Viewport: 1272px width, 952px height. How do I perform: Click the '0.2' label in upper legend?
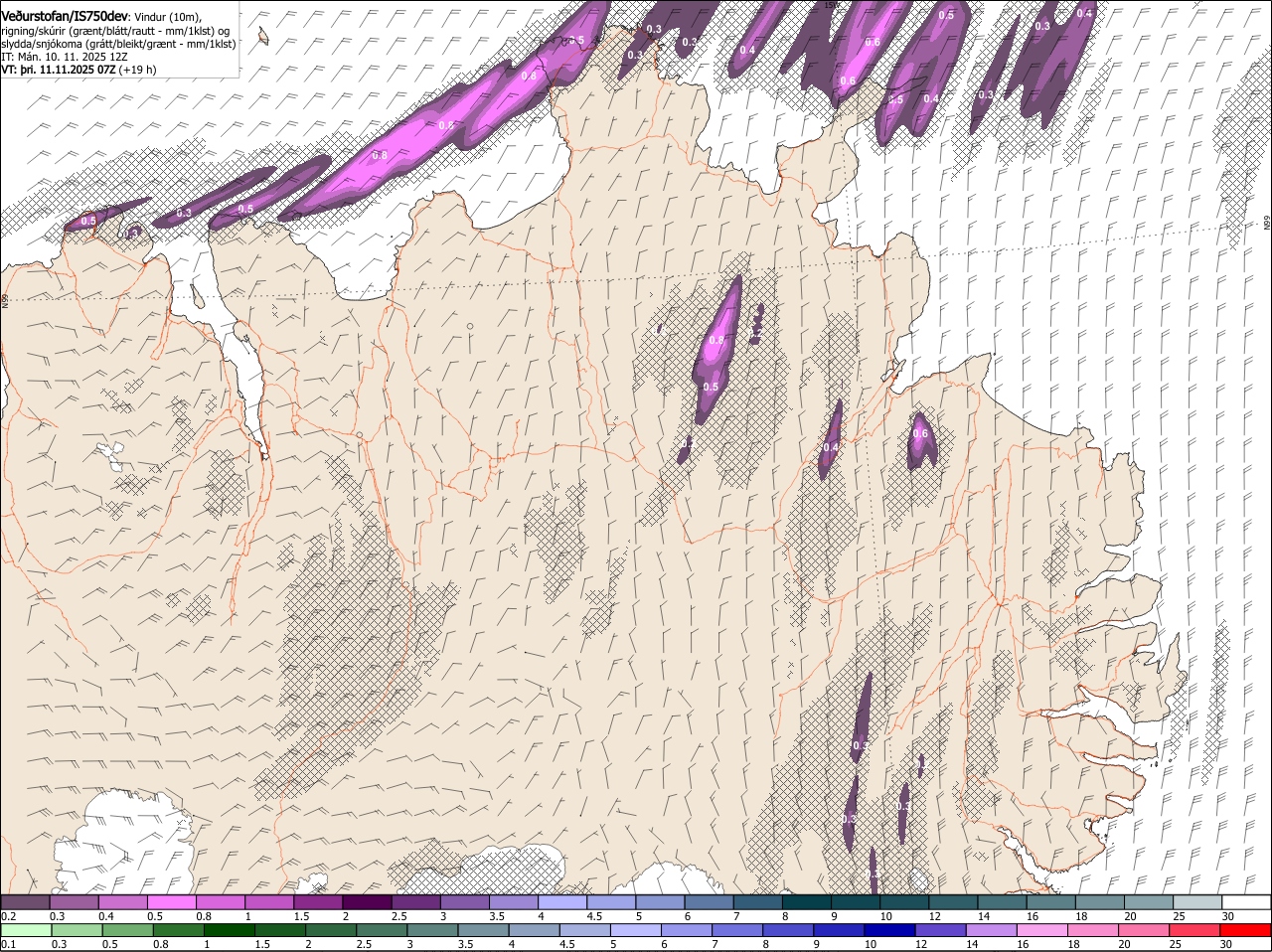[8, 916]
